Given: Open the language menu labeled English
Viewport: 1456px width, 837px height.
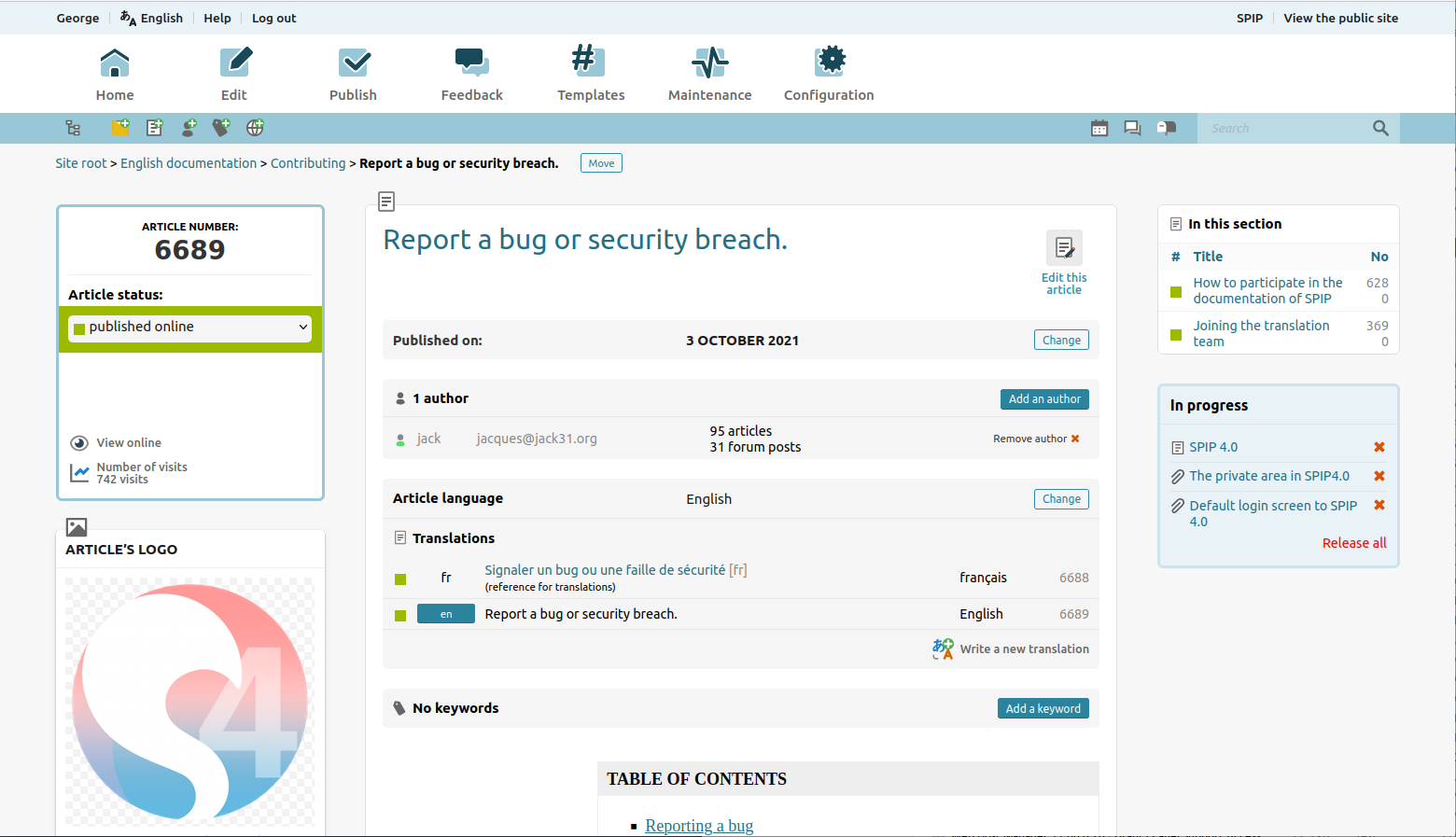Looking at the screenshot, I should 152,18.
